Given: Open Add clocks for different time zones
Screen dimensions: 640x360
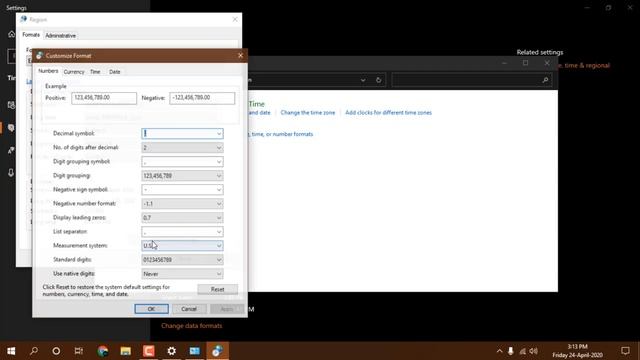Looking at the screenshot, I should click(388, 113).
